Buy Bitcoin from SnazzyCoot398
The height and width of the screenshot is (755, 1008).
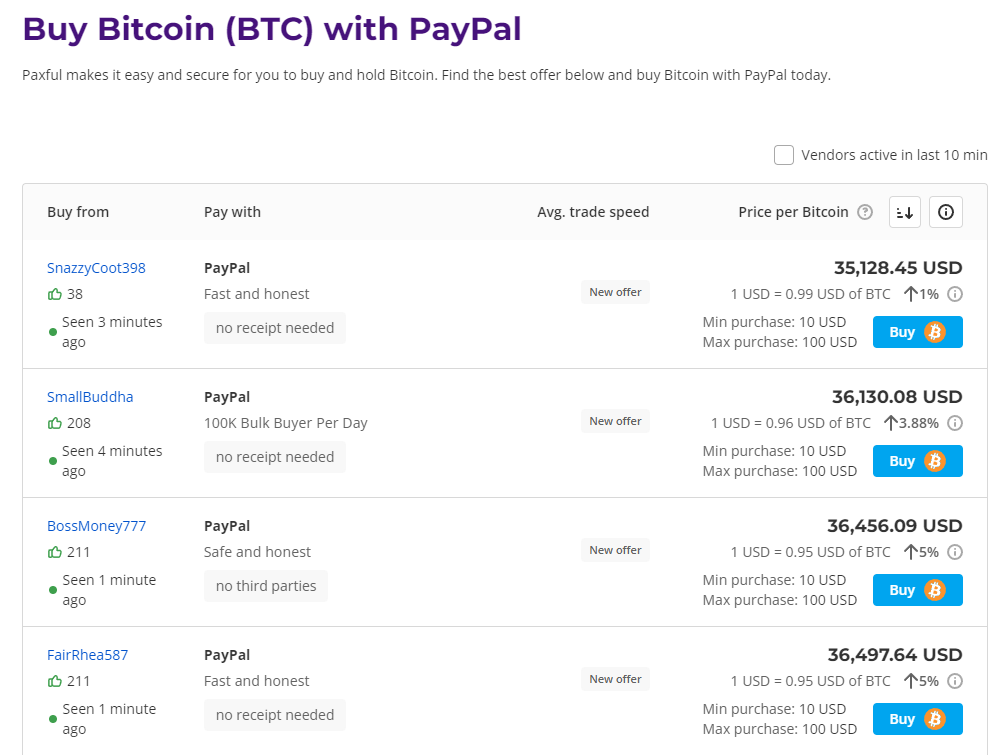pos(917,332)
